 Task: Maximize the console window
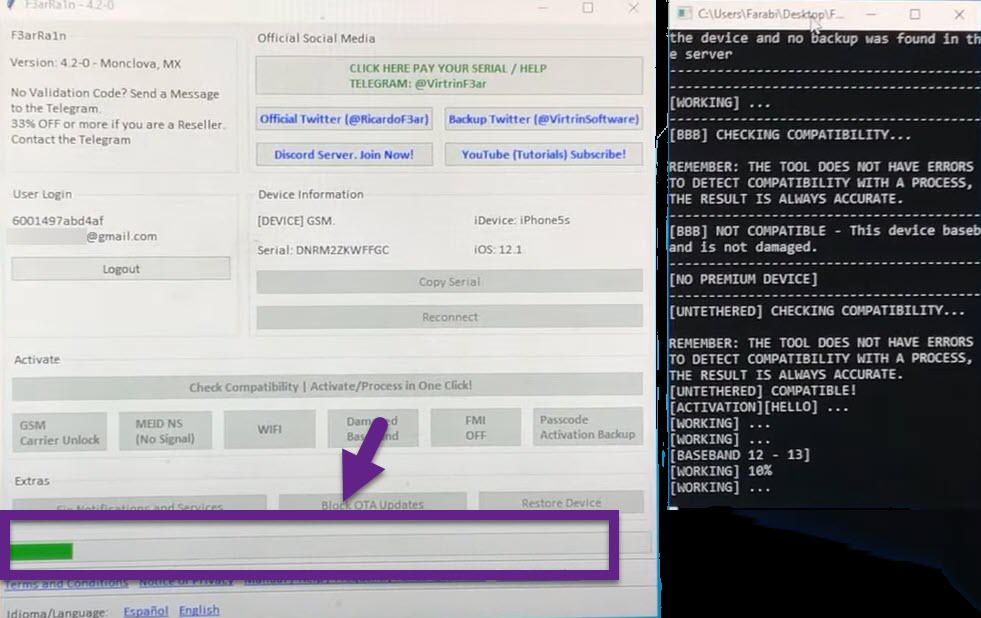(915, 14)
